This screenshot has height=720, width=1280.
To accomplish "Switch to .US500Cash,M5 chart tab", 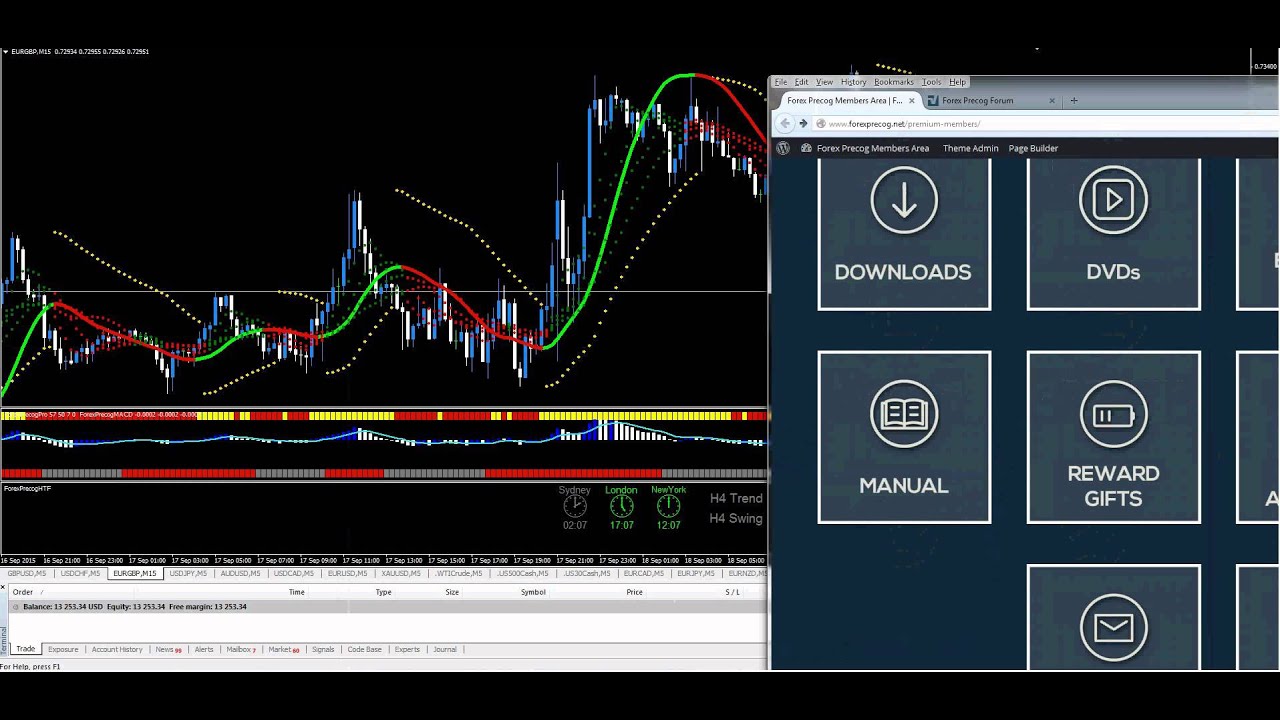I will (x=523, y=574).
